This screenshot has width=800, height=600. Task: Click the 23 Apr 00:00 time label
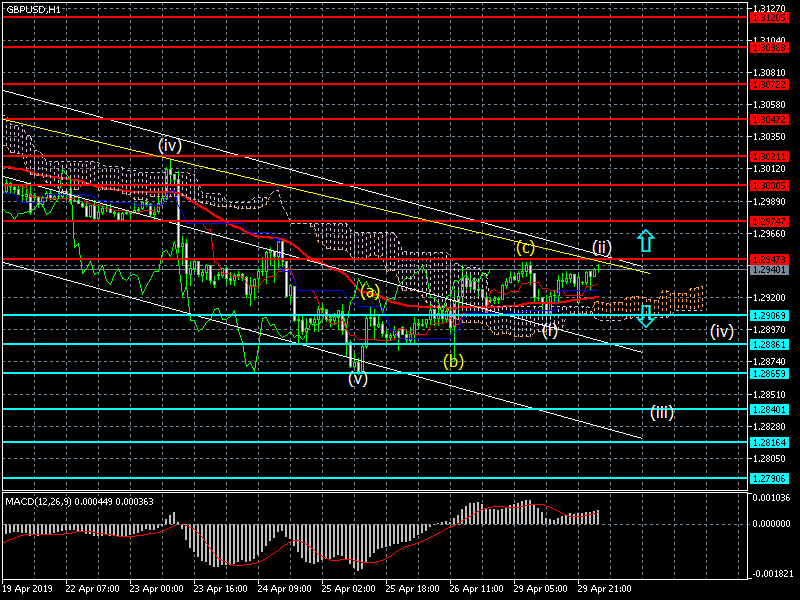(x=157, y=589)
